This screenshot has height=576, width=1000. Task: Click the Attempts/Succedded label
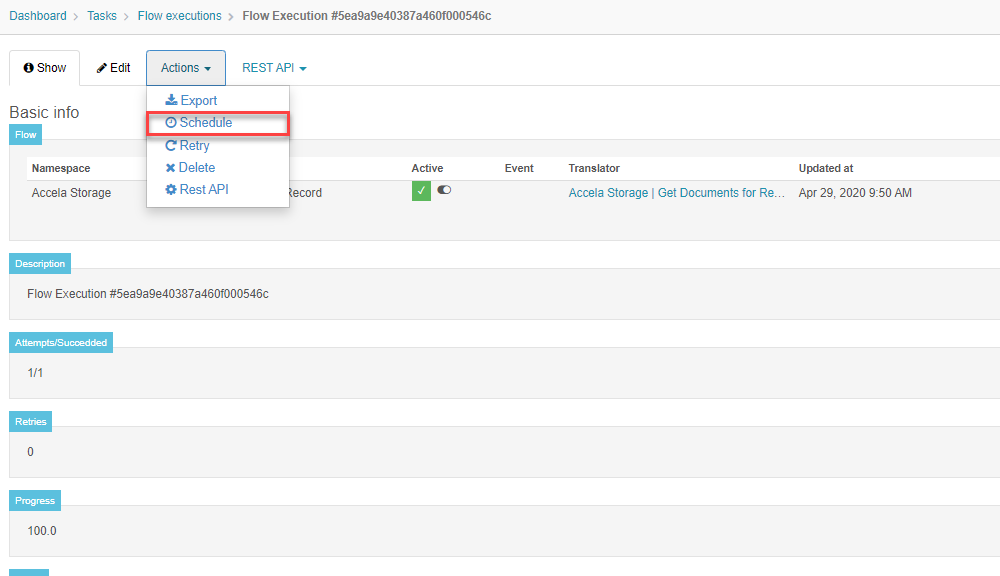61,343
